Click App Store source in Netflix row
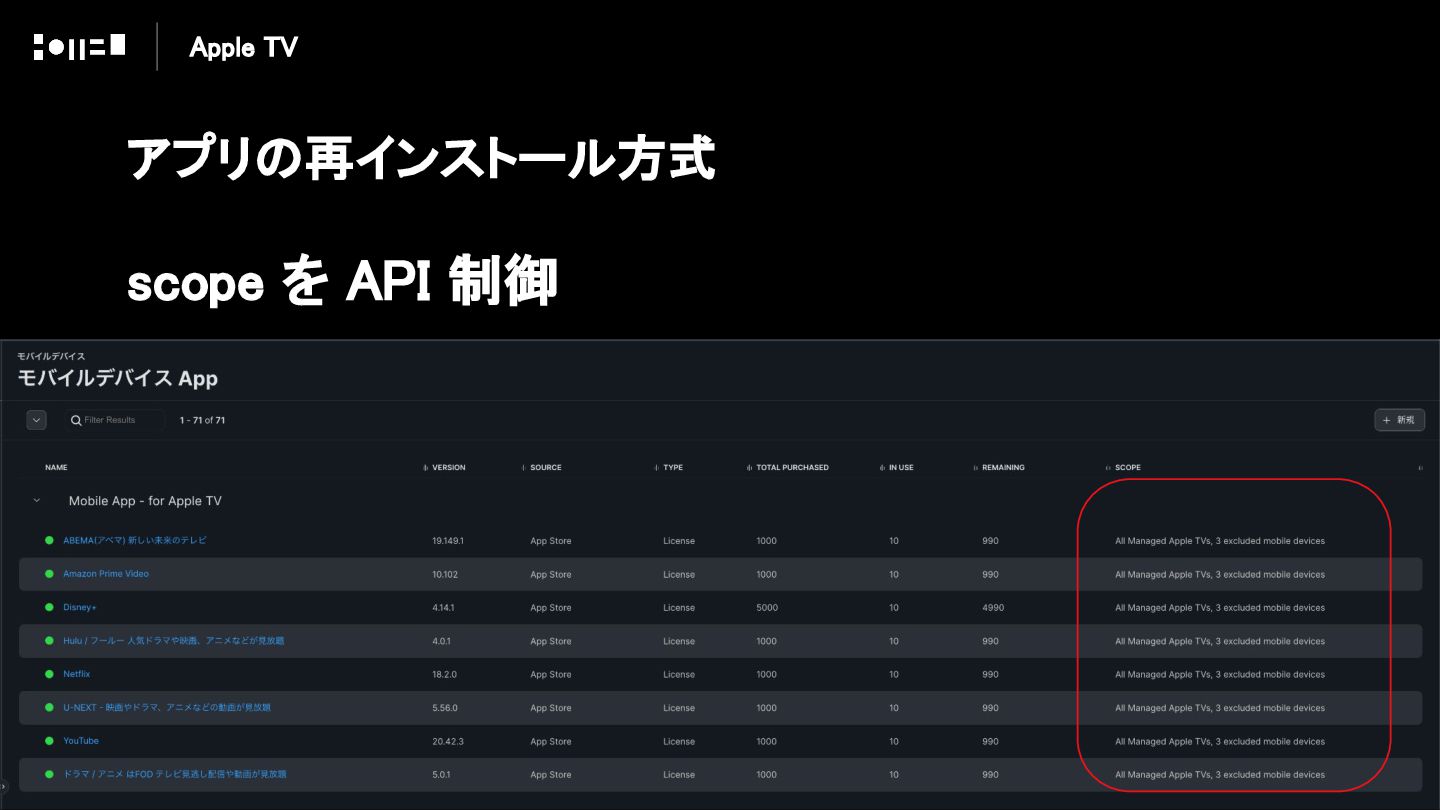Image resolution: width=1440 pixels, height=810 pixels. [551, 675]
